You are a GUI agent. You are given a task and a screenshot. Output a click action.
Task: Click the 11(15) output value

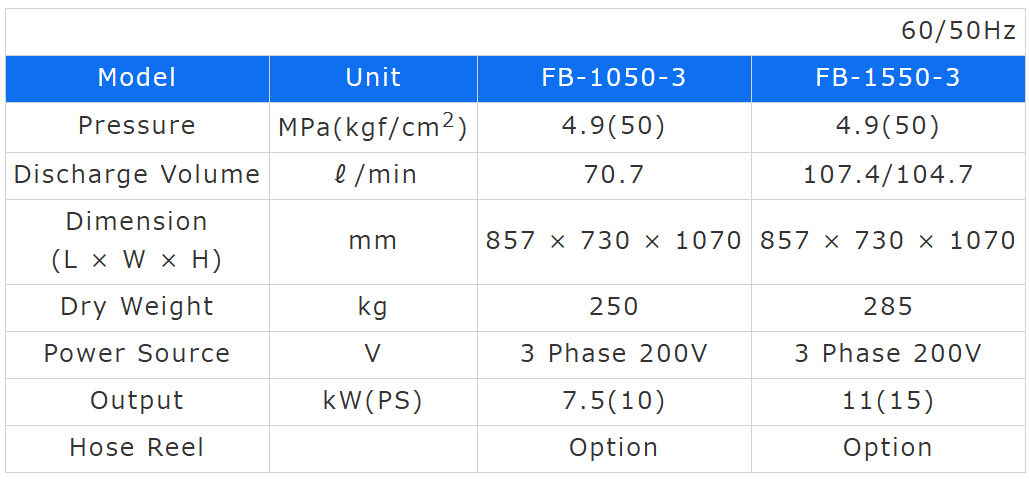[x=888, y=401]
